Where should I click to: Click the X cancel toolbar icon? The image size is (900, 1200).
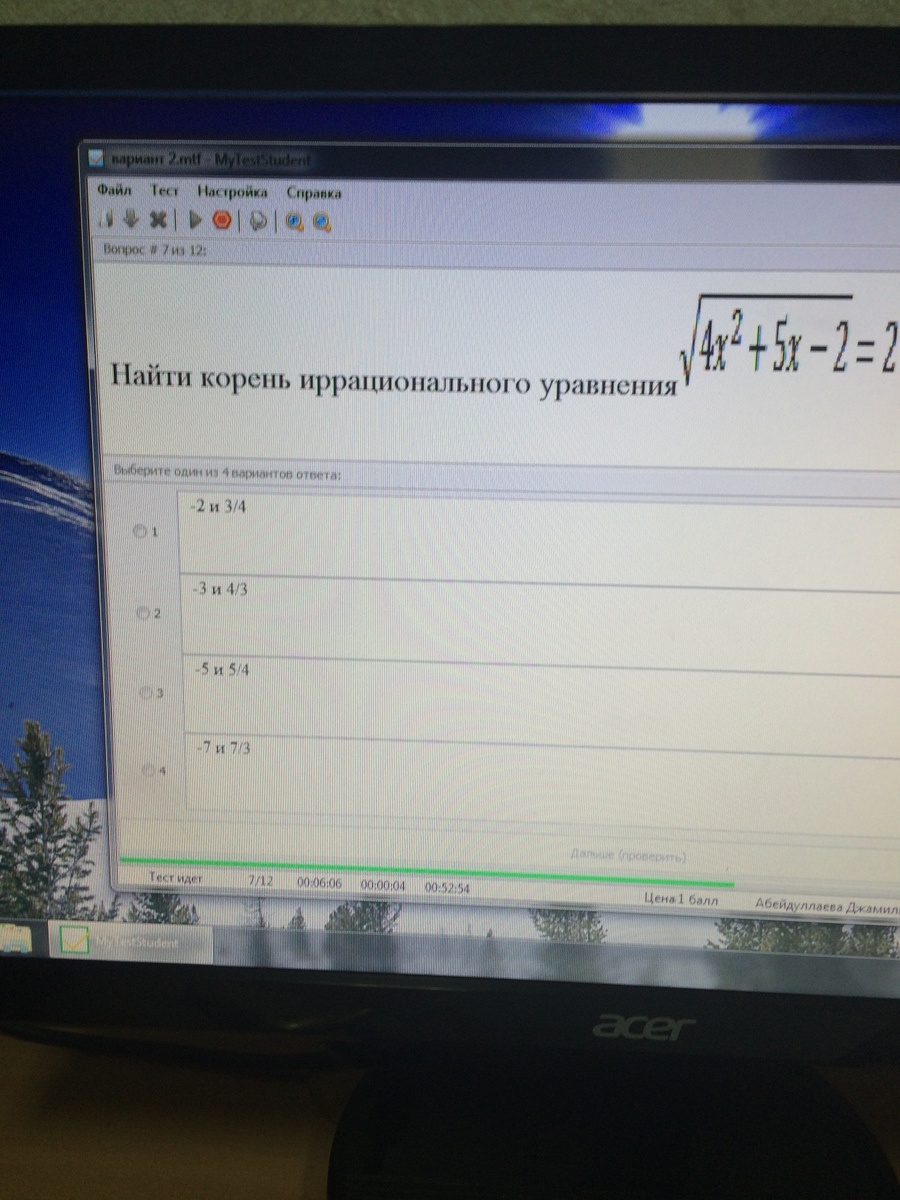157,218
